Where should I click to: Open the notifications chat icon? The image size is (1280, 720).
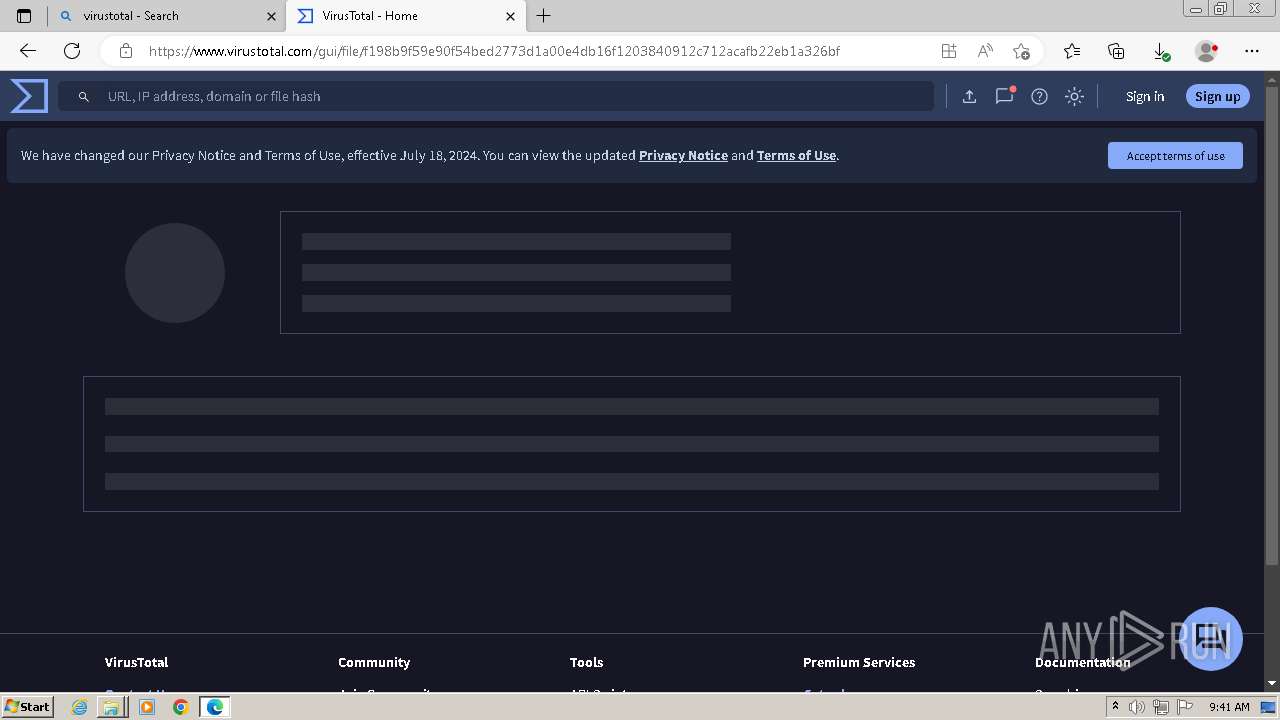pos(1004,96)
